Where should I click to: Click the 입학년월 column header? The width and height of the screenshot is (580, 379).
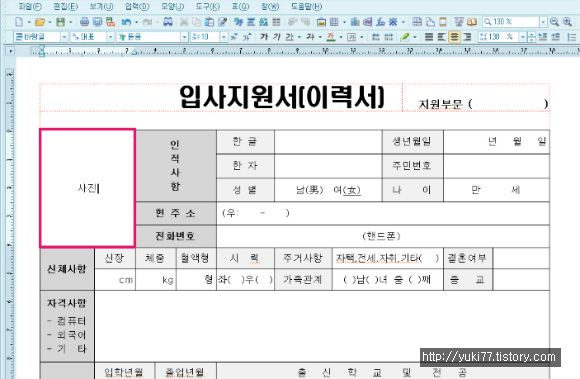(x=124, y=372)
